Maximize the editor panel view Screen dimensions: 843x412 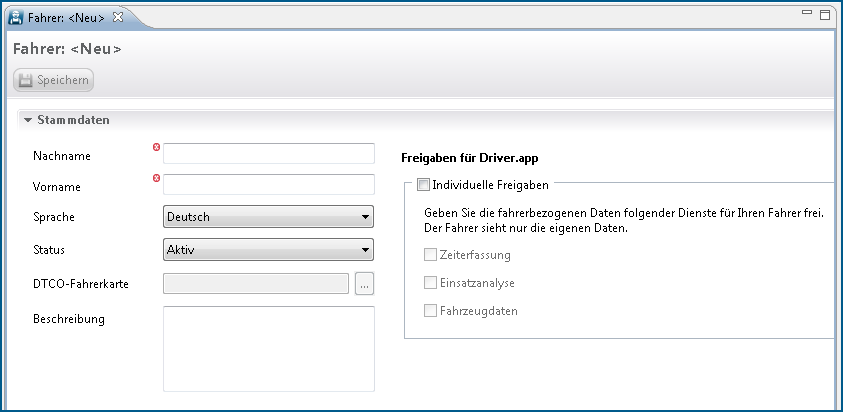(825, 15)
